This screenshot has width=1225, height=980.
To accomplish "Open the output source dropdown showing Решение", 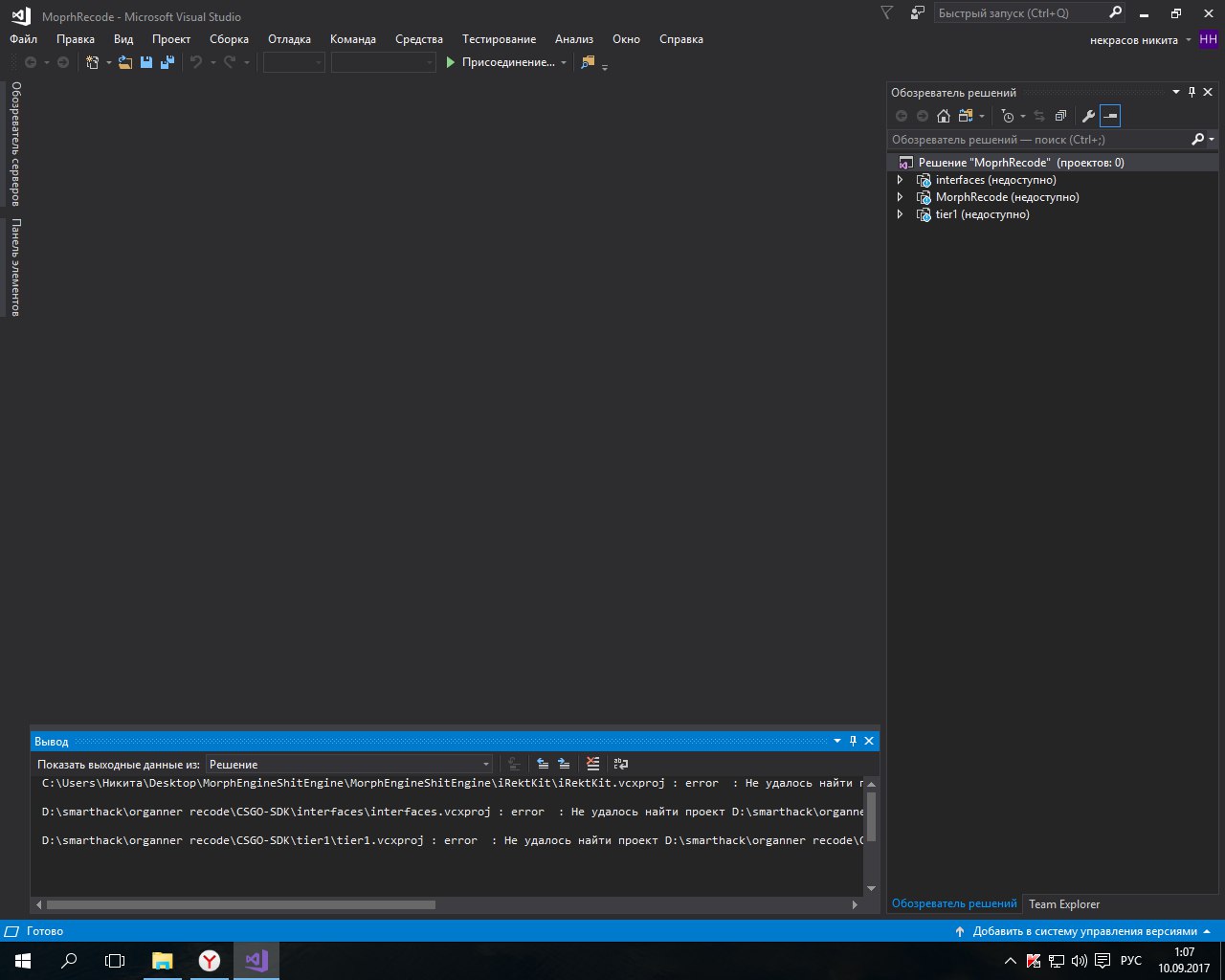I will (349, 764).
